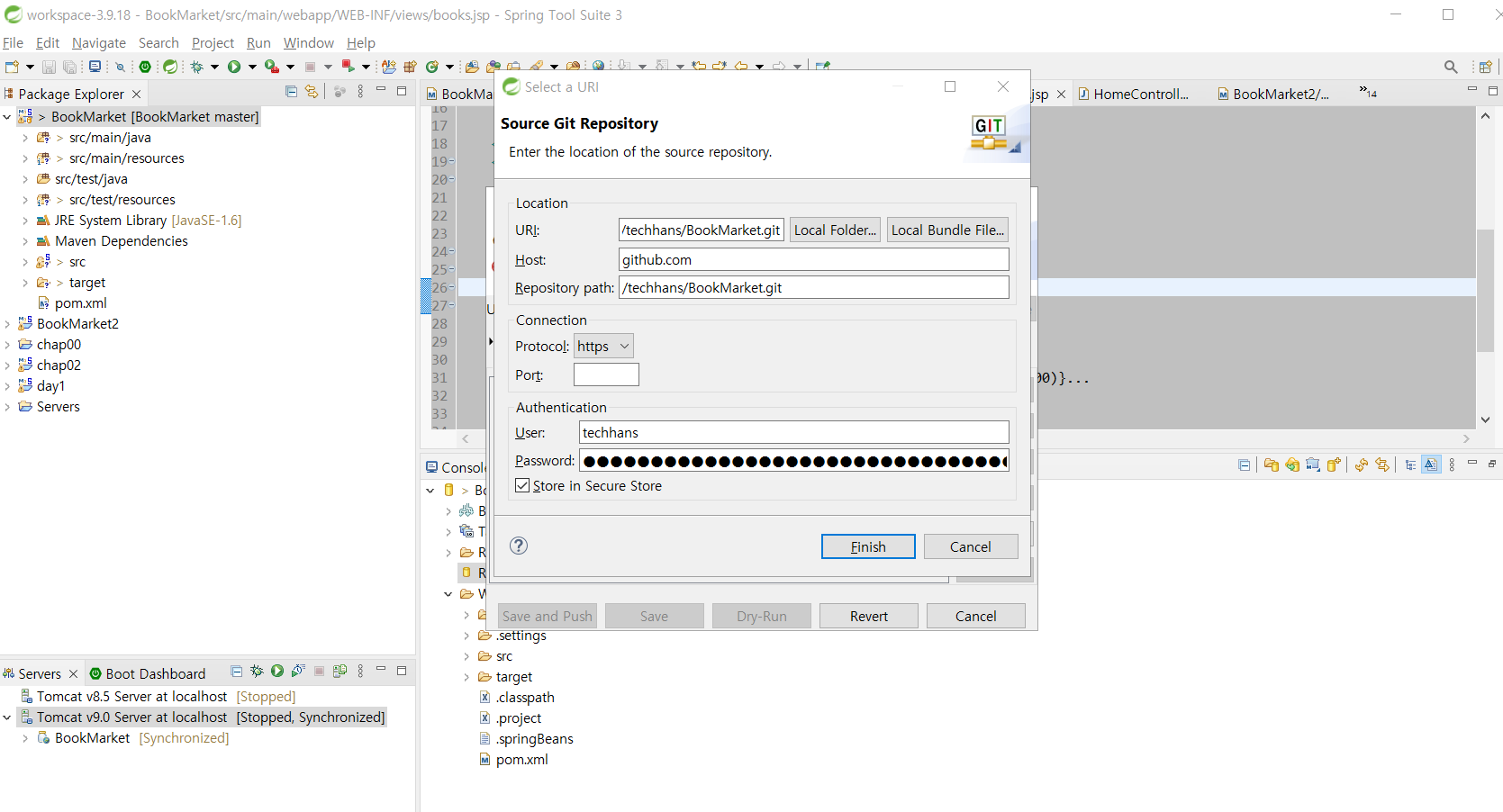Expand the Maven Dependencies node
Screen dimensions: 1503x812
25,241
